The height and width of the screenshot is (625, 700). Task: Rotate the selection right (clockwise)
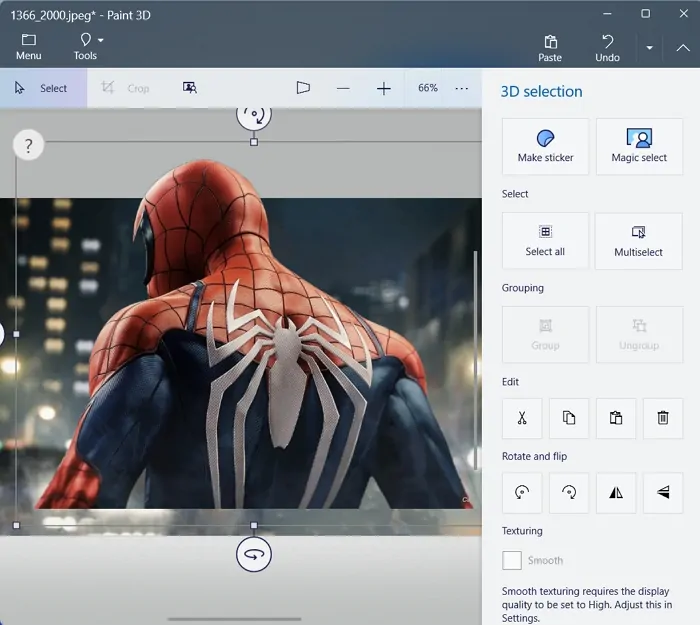[x=569, y=493]
